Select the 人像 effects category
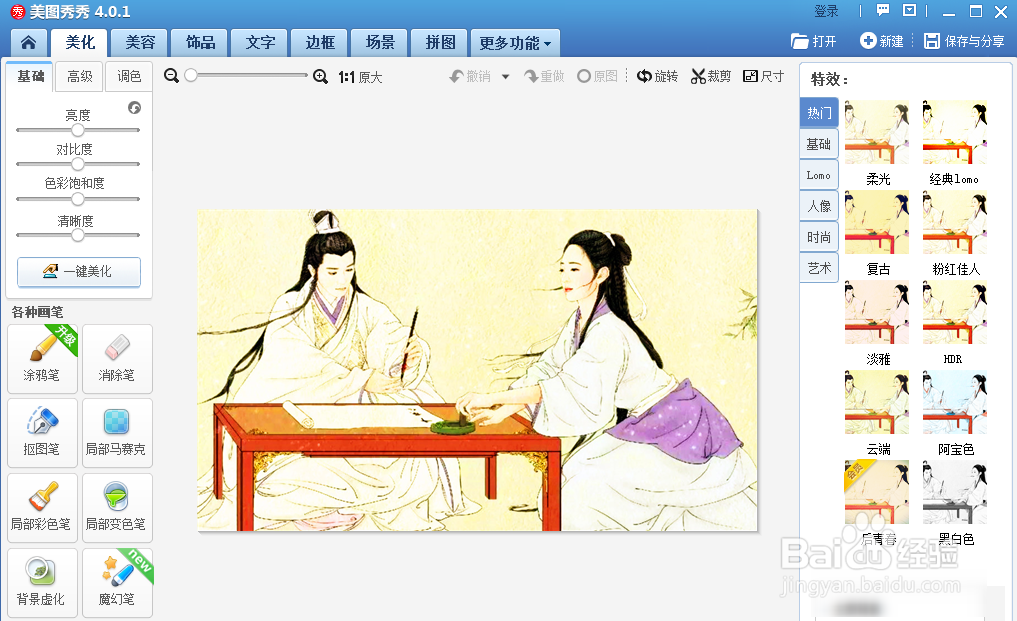 819,206
